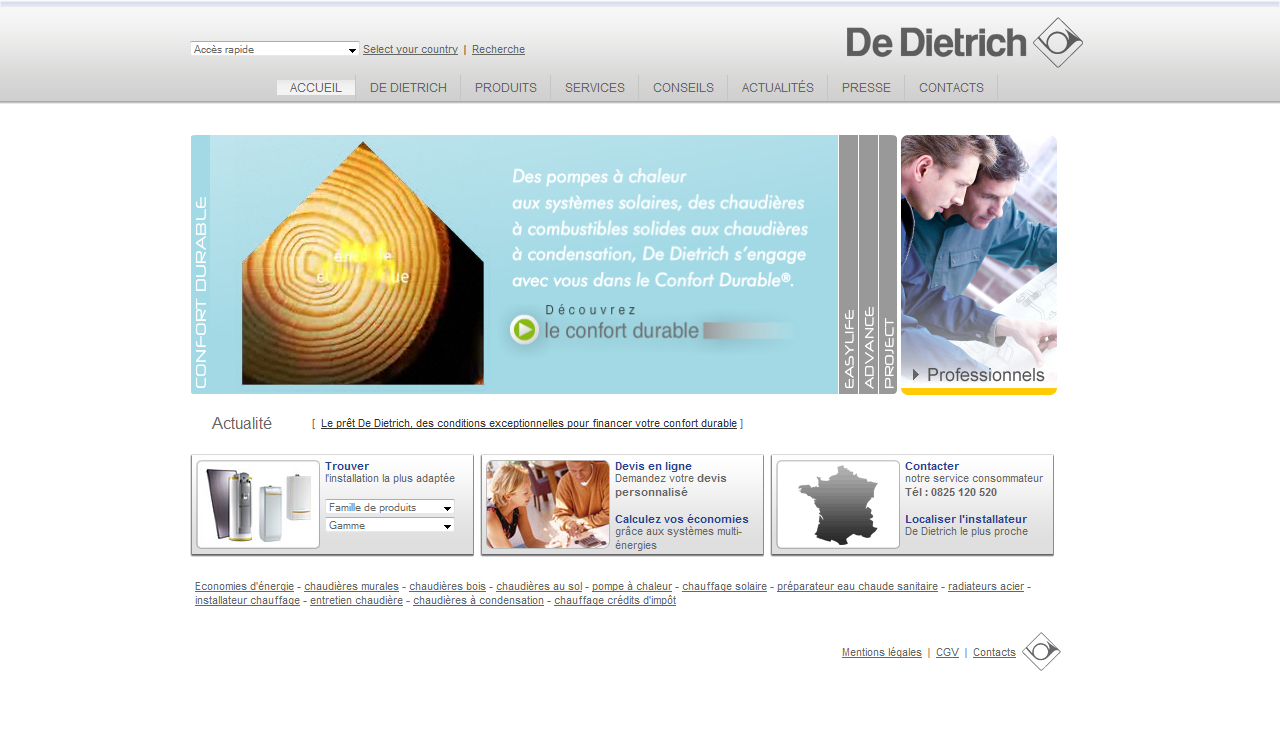The image size is (1280, 735).
Task: Open the CONSEILS menu
Action: point(683,88)
